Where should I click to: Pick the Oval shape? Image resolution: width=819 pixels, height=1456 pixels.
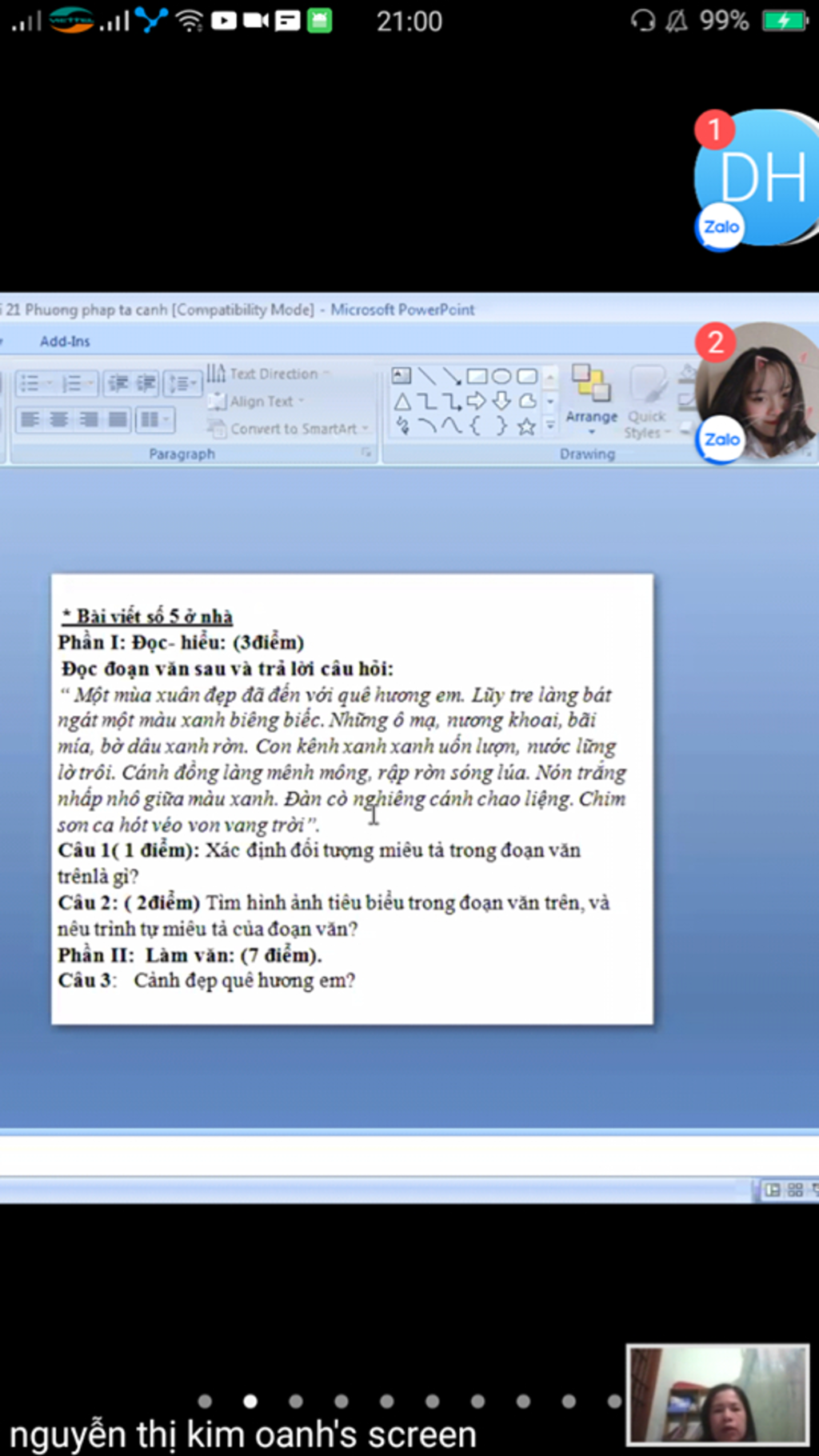[501, 376]
